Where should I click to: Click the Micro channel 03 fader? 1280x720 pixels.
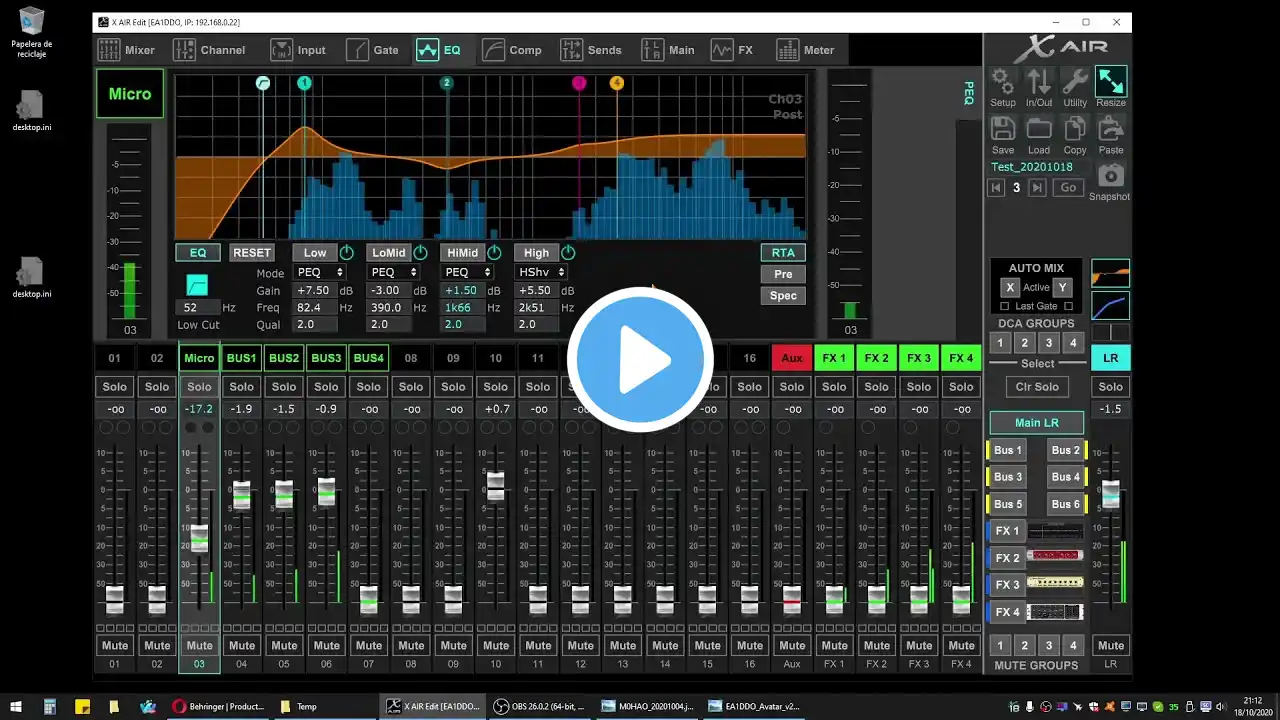coord(200,538)
